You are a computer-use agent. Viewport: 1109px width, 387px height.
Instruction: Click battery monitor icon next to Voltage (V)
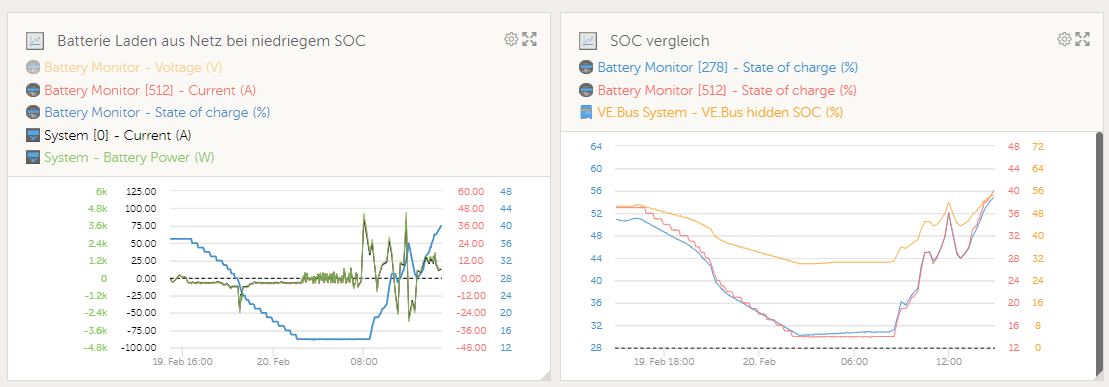tap(33, 68)
